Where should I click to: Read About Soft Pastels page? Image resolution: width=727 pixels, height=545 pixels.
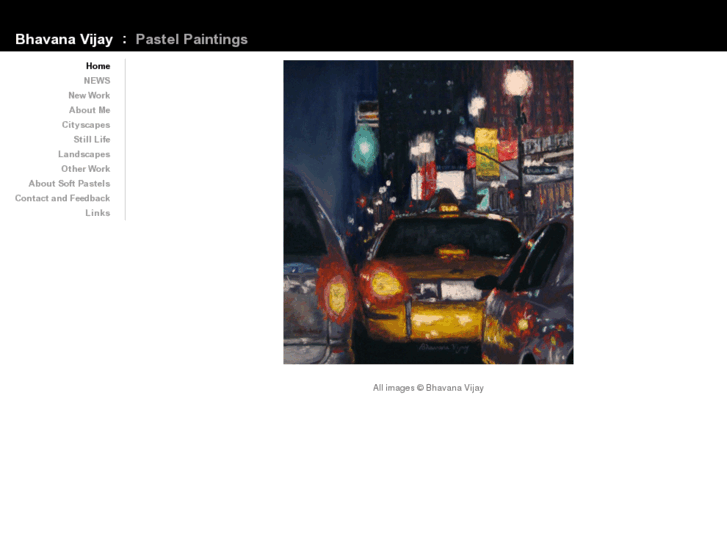point(69,183)
